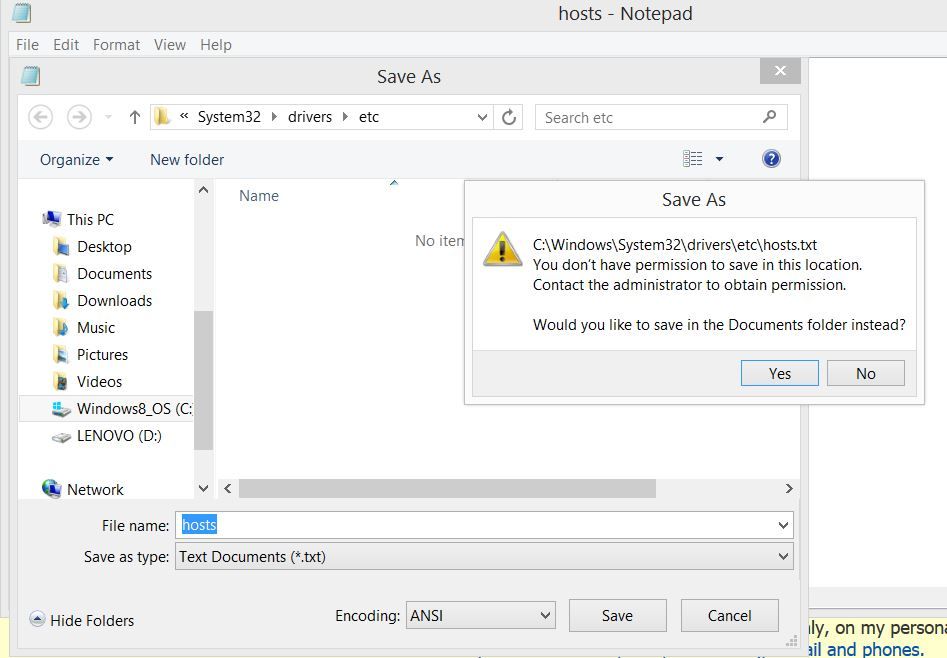Open the blue Help question icon
The height and width of the screenshot is (658, 947).
[771, 159]
